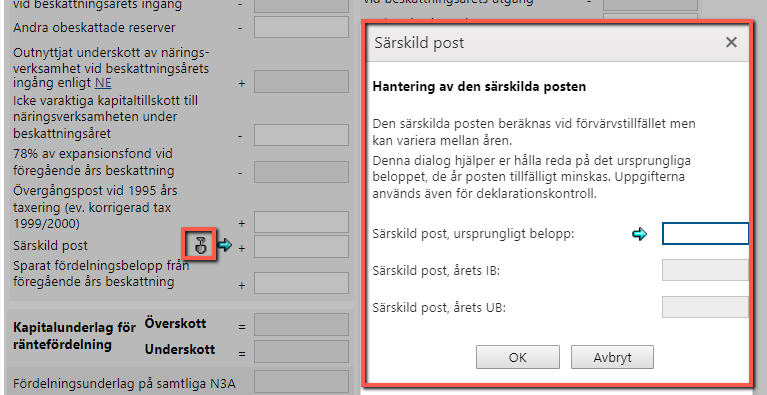
Task: Open the NE link
Action: pyautogui.click(x=103, y=83)
